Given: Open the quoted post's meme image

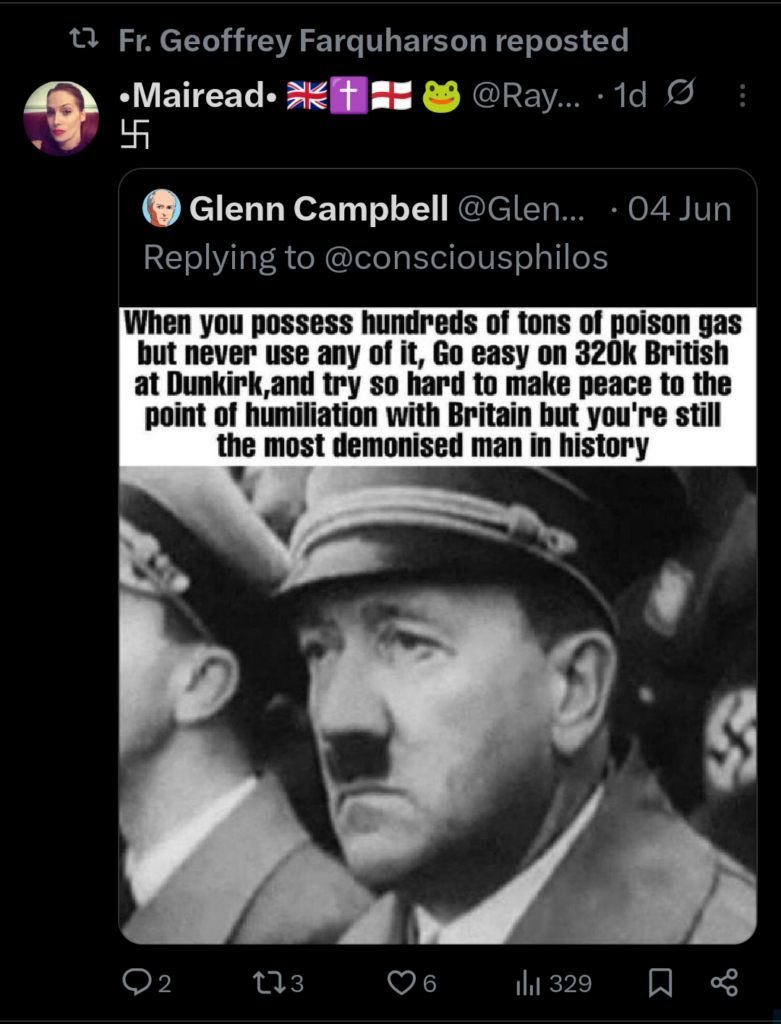Looking at the screenshot, I should (x=438, y=625).
